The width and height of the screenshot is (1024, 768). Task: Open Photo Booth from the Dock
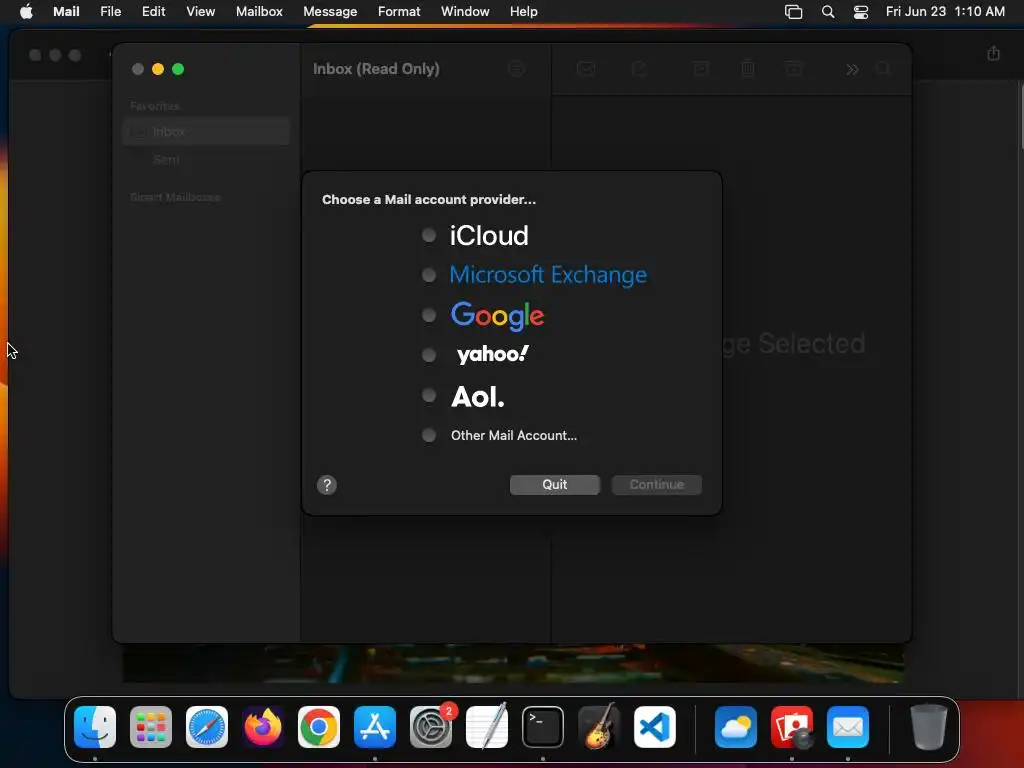(x=792, y=727)
